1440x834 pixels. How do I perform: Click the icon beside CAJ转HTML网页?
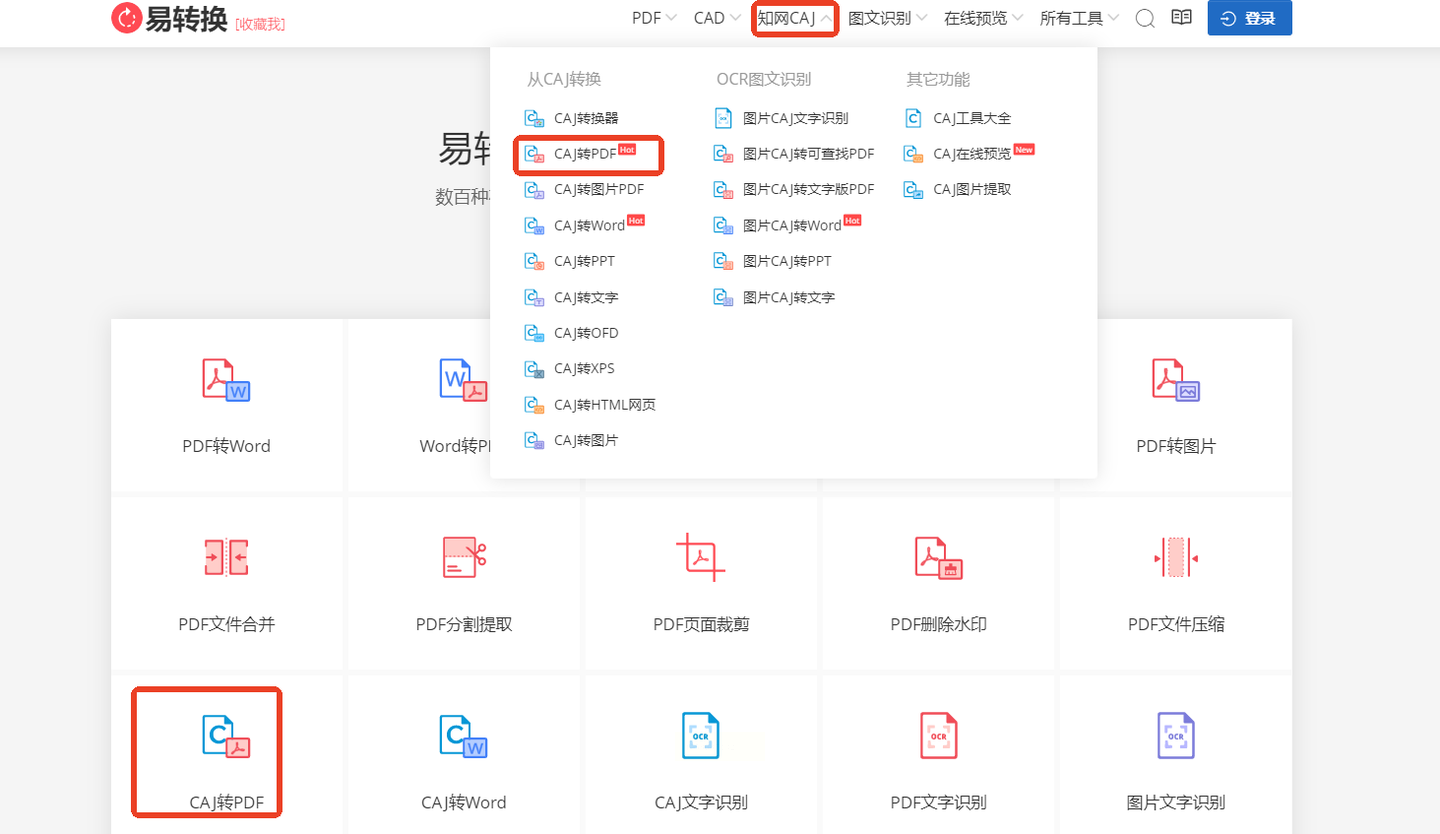click(x=535, y=405)
